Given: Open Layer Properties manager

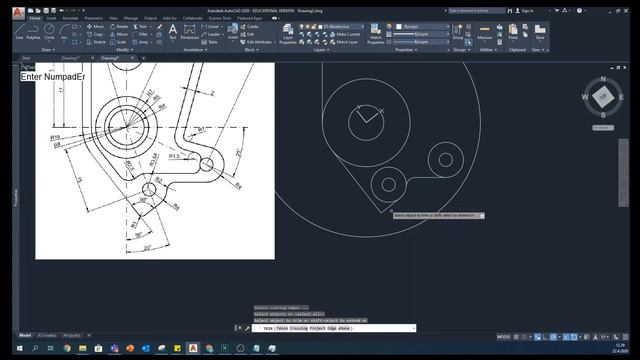Looking at the screenshot, I should pos(288,33).
